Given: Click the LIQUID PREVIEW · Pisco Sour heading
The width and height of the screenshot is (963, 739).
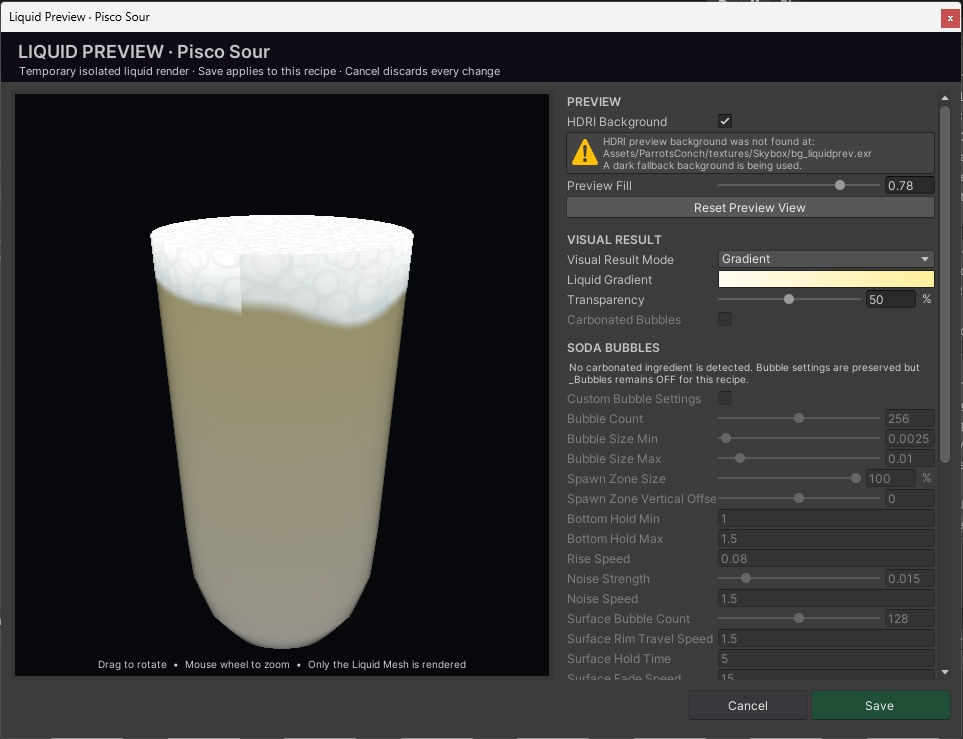Looking at the screenshot, I should coord(144,52).
